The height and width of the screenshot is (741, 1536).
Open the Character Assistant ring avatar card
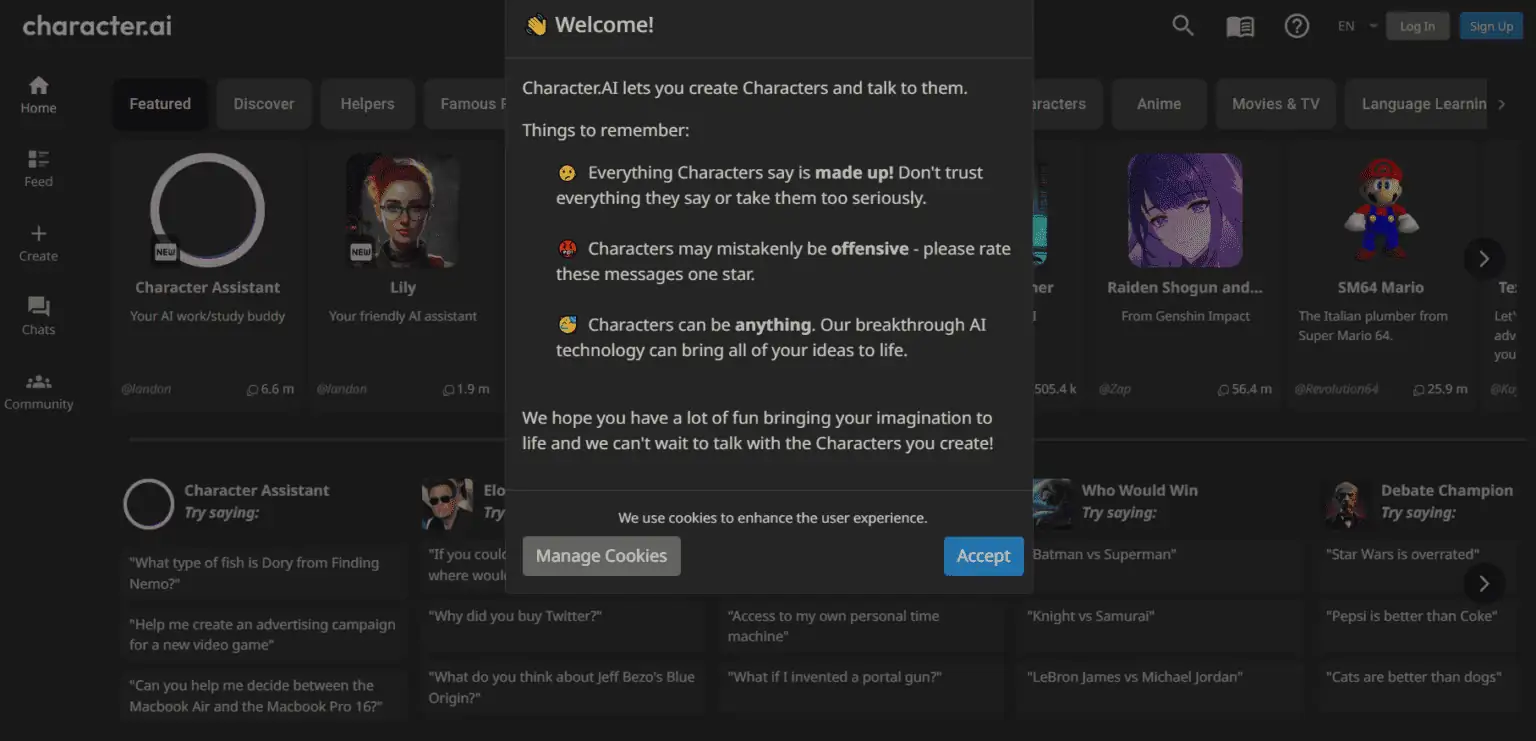tap(207, 210)
